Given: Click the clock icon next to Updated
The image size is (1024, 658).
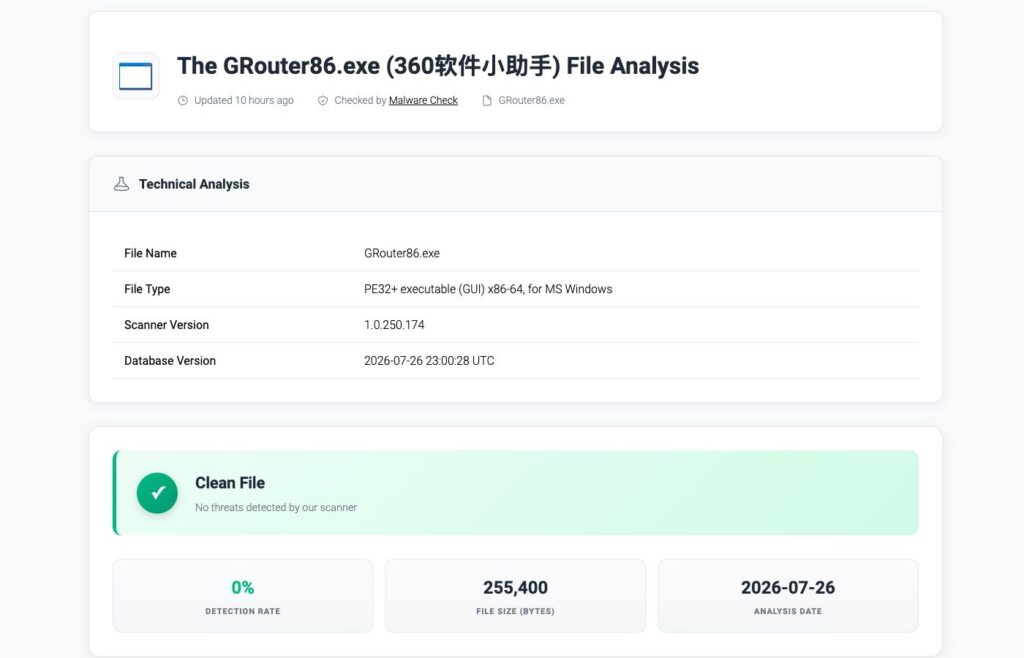Looking at the screenshot, I should click(x=183, y=101).
